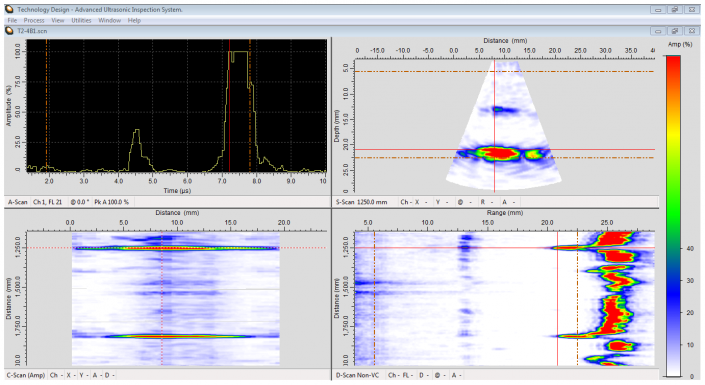The width and height of the screenshot is (705, 385).
Task: Select the D-Scan Non-VC status label
Action: (x=358, y=375)
